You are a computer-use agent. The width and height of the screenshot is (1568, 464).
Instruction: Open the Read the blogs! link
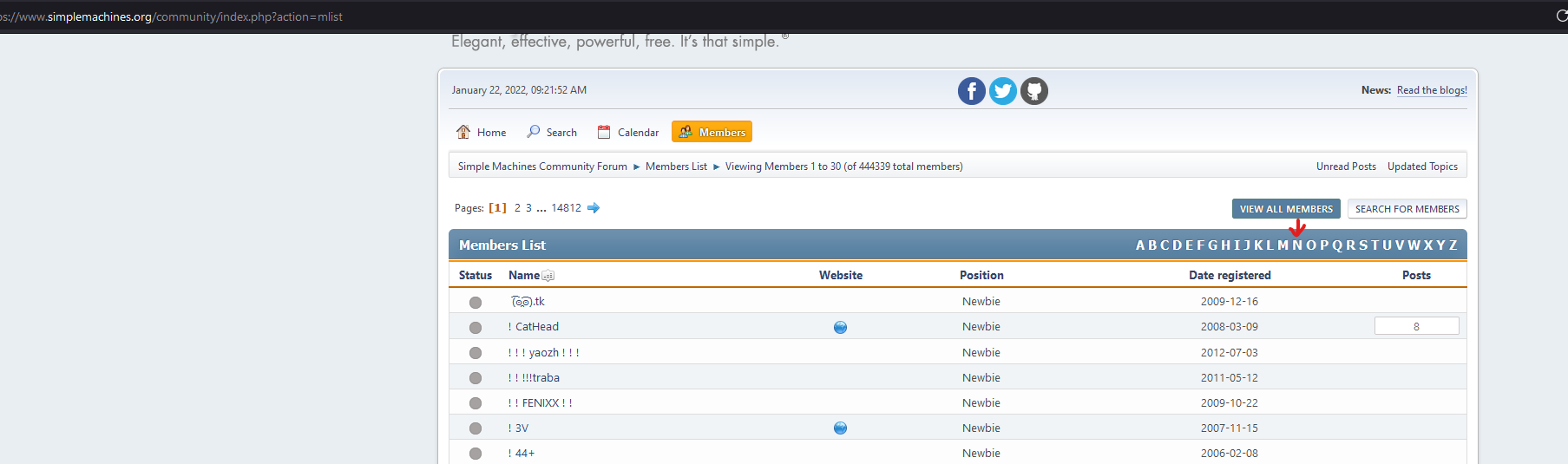(x=1432, y=90)
